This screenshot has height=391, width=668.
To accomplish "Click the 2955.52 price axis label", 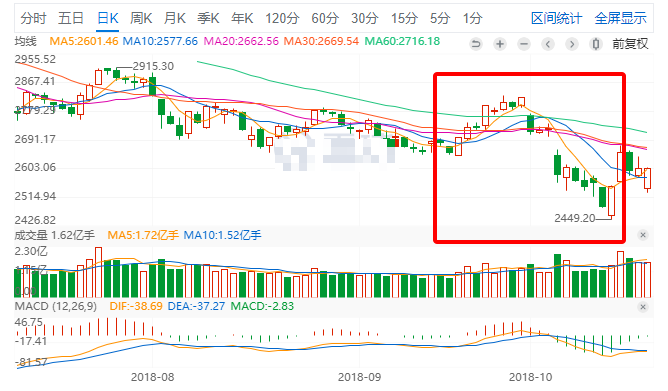I will [x=35, y=59].
